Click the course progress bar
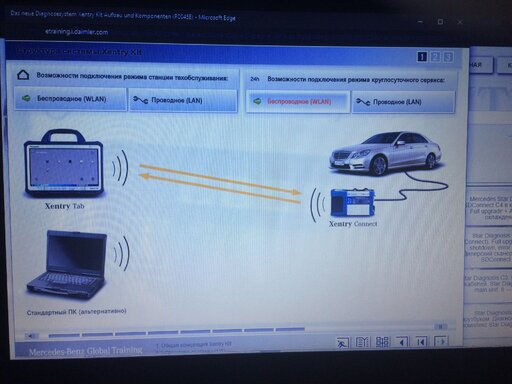Image resolution: width=512 pixels, height=384 pixels. pyautogui.click(x=176, y=331)
